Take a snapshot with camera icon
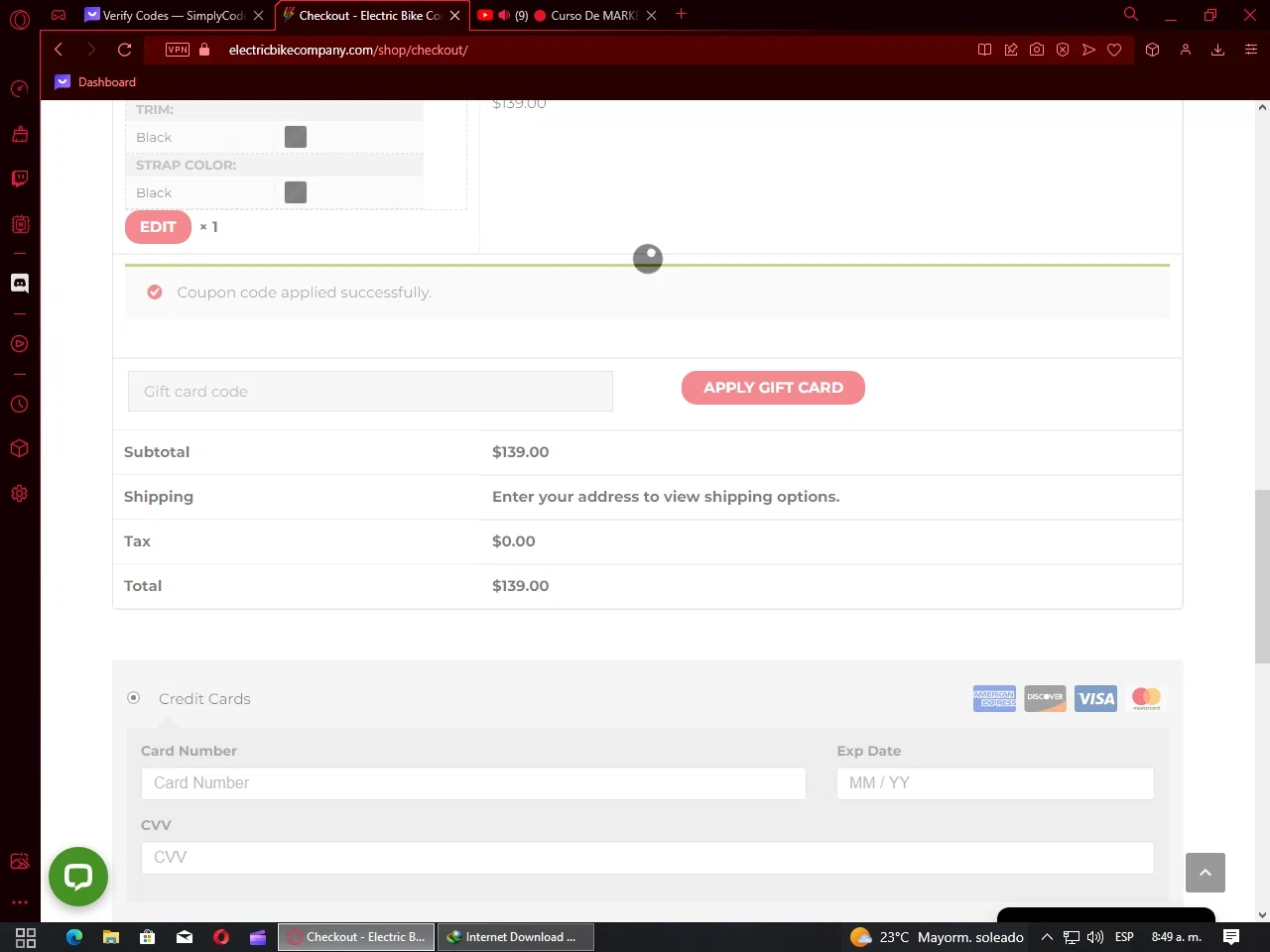This screenshot has width=1270, height=952. [x=1037, y=50]
